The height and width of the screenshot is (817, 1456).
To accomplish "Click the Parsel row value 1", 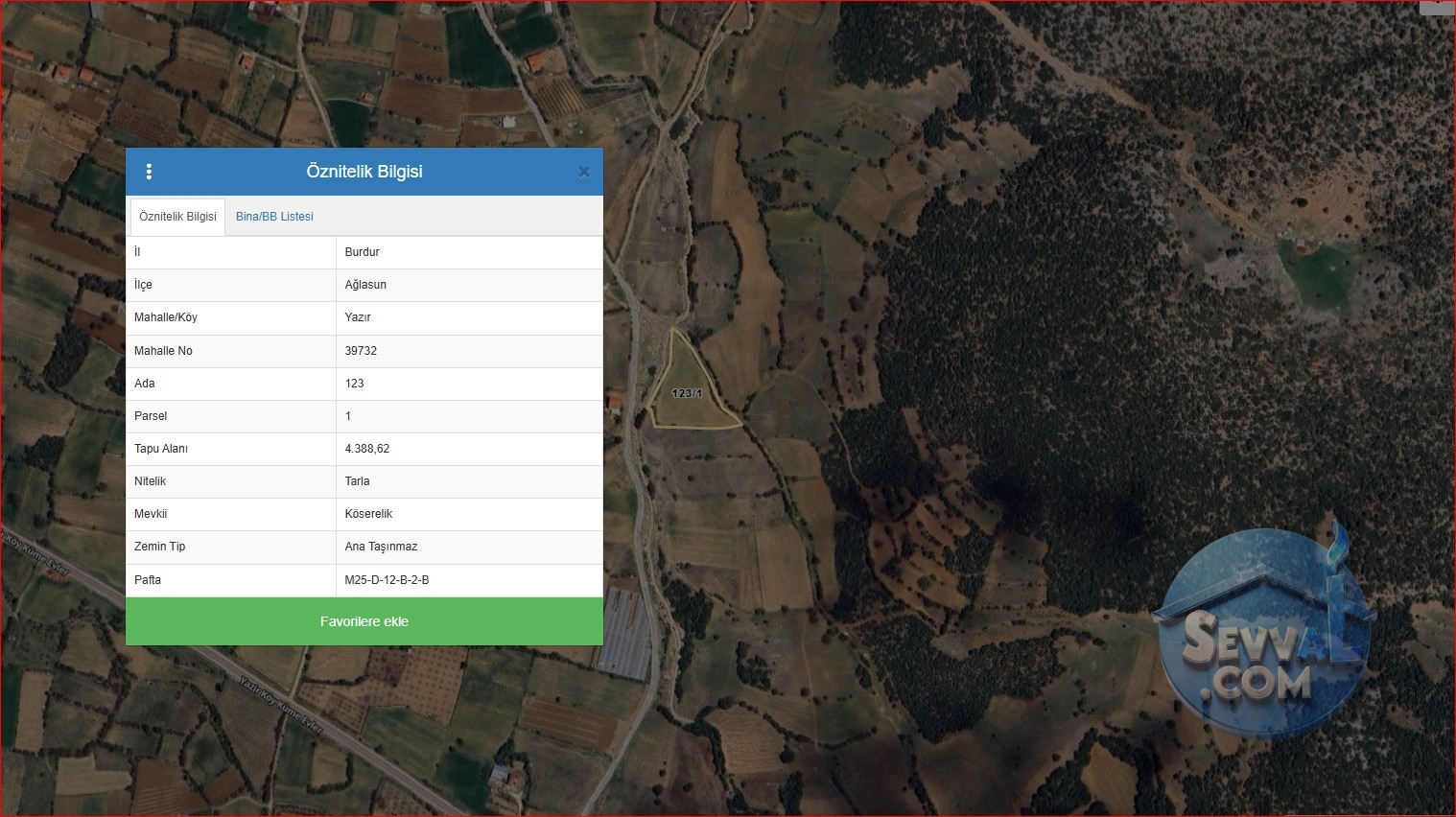I will 348,416.
